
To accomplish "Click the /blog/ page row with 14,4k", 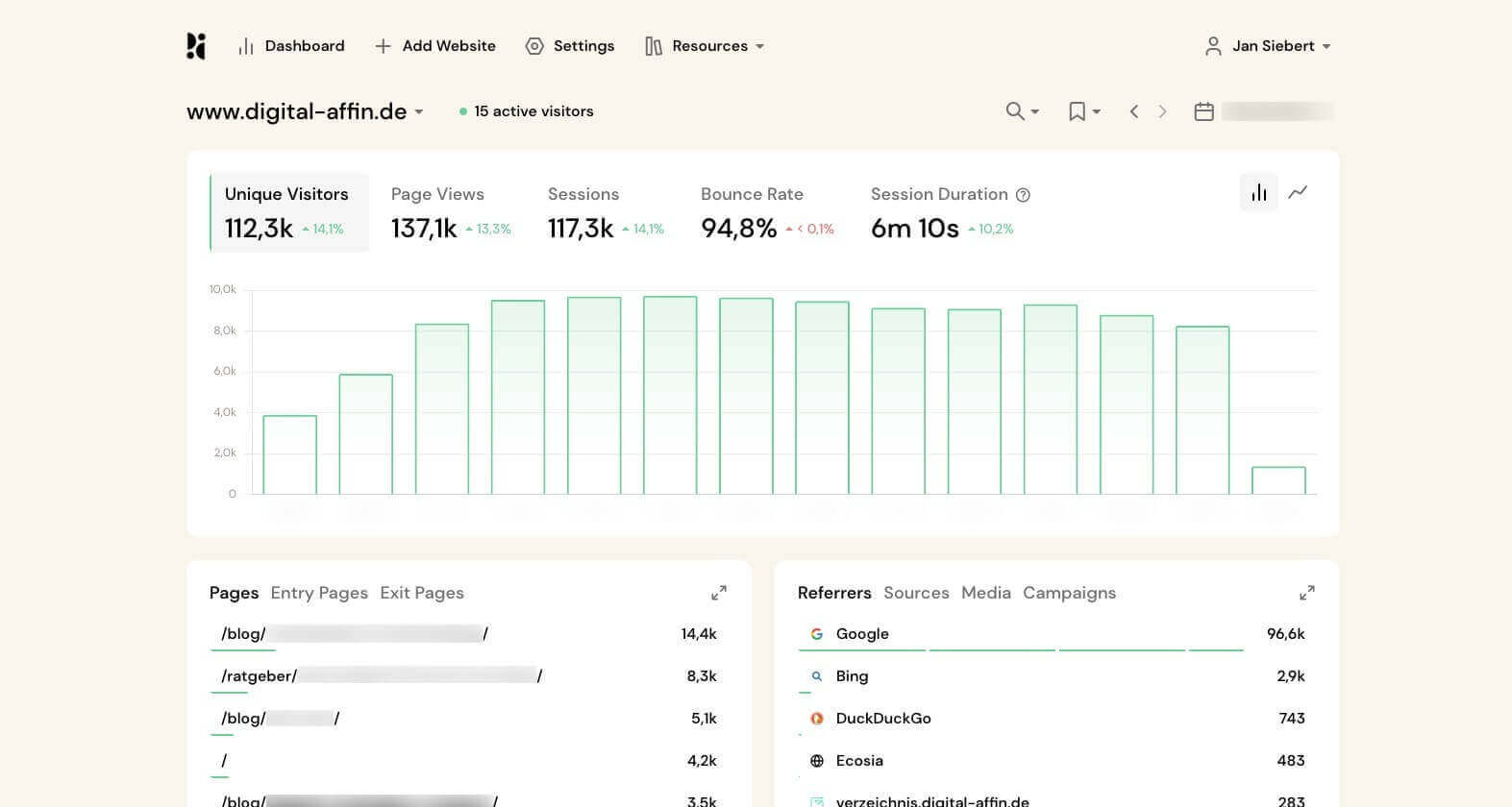I will 468,634.
